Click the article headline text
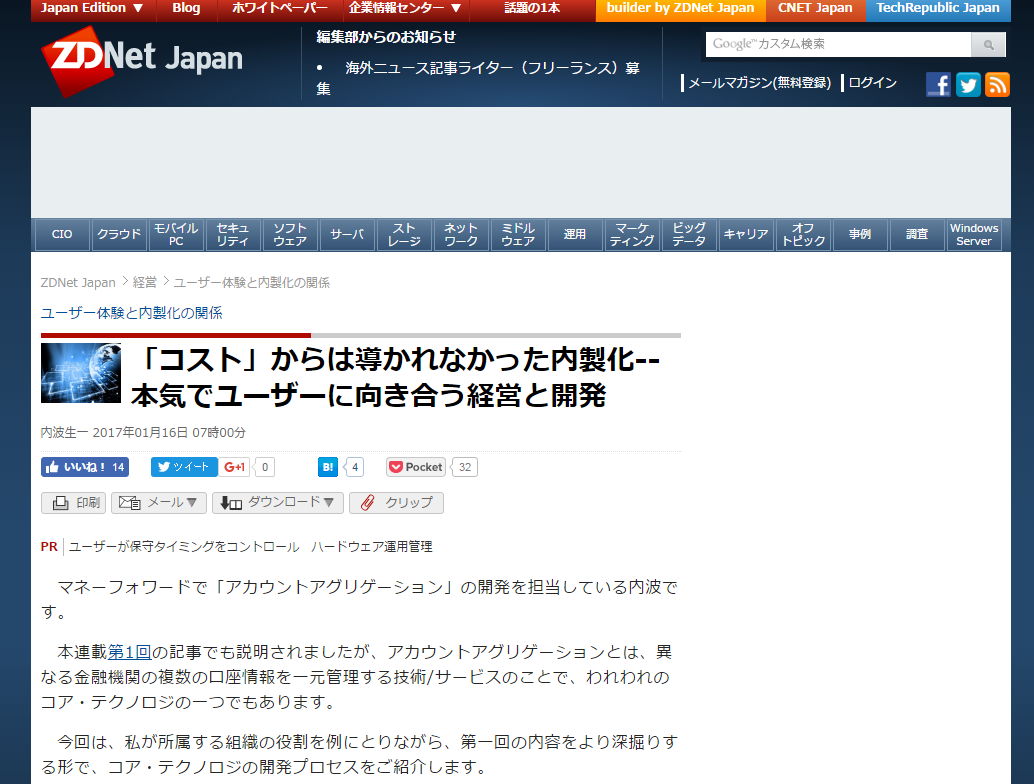The height and width of the screenshot is (784, 1034). 396,377
